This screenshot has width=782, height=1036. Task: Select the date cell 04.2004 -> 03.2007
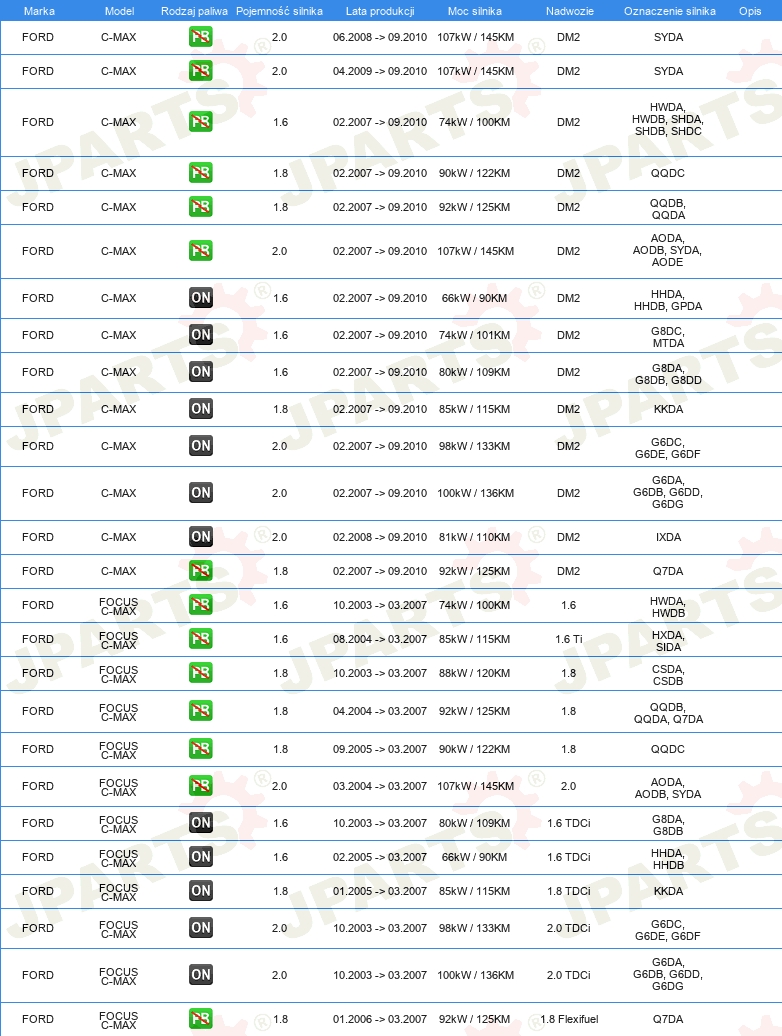coord(380,711)
